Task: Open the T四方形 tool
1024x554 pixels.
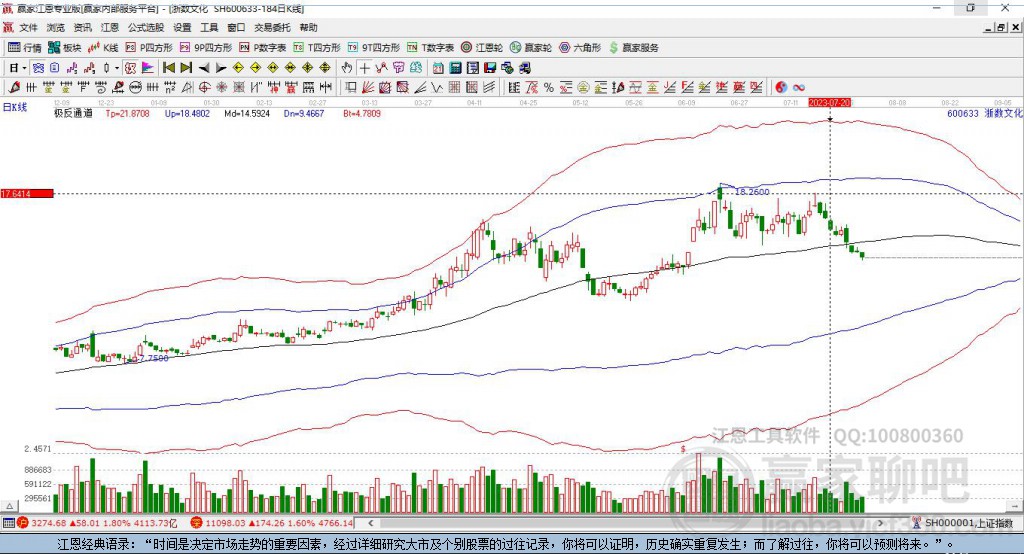Action: (x=317, y=48)
